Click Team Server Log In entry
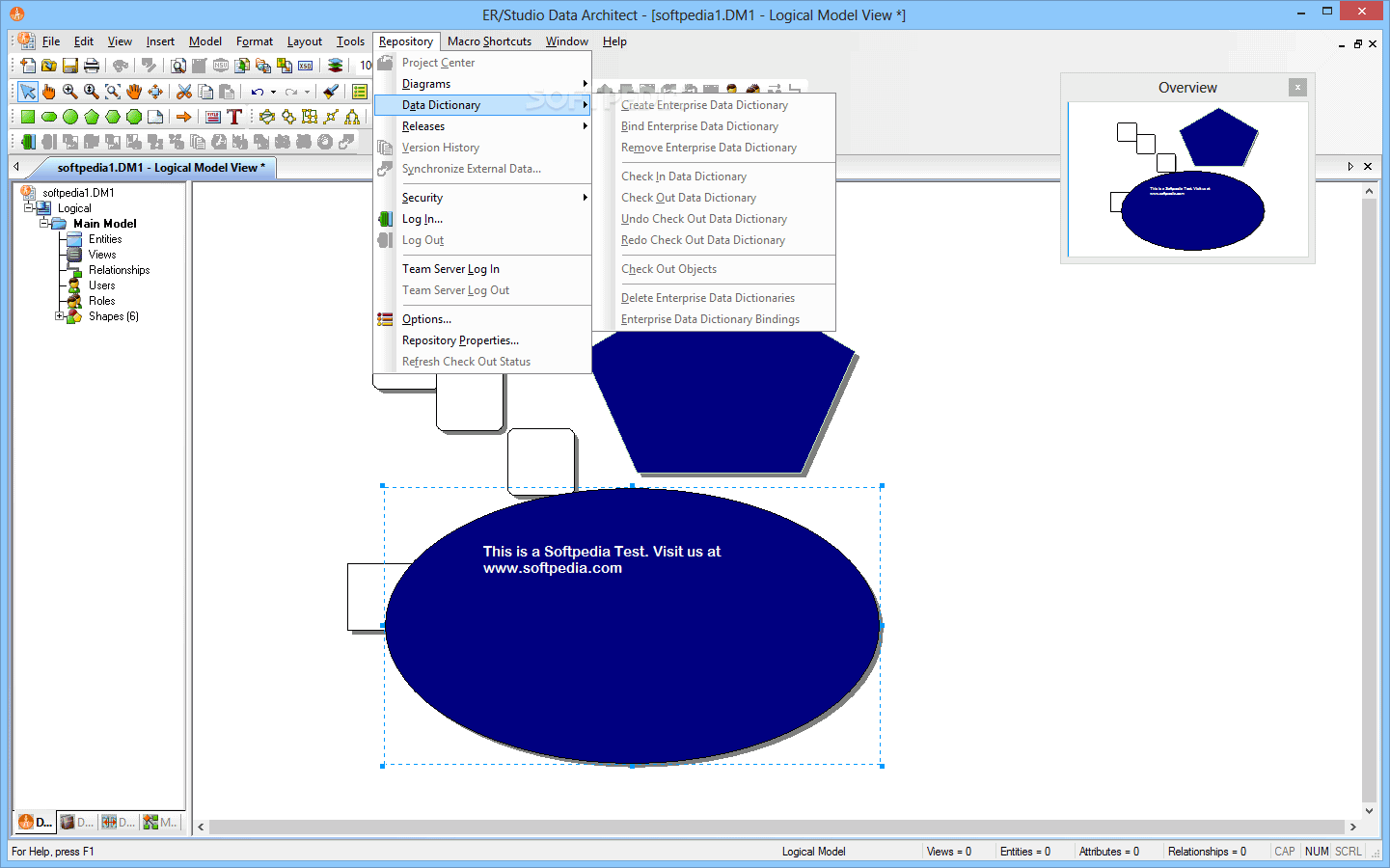Image resolution: width=1390 pixels, height=868 pixels. point(482,269)
